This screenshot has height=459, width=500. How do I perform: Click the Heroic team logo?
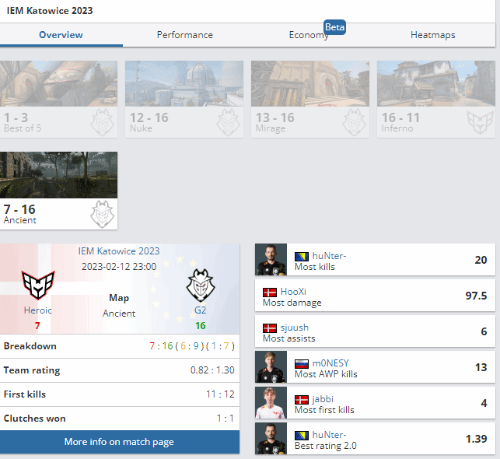[38, 285]
